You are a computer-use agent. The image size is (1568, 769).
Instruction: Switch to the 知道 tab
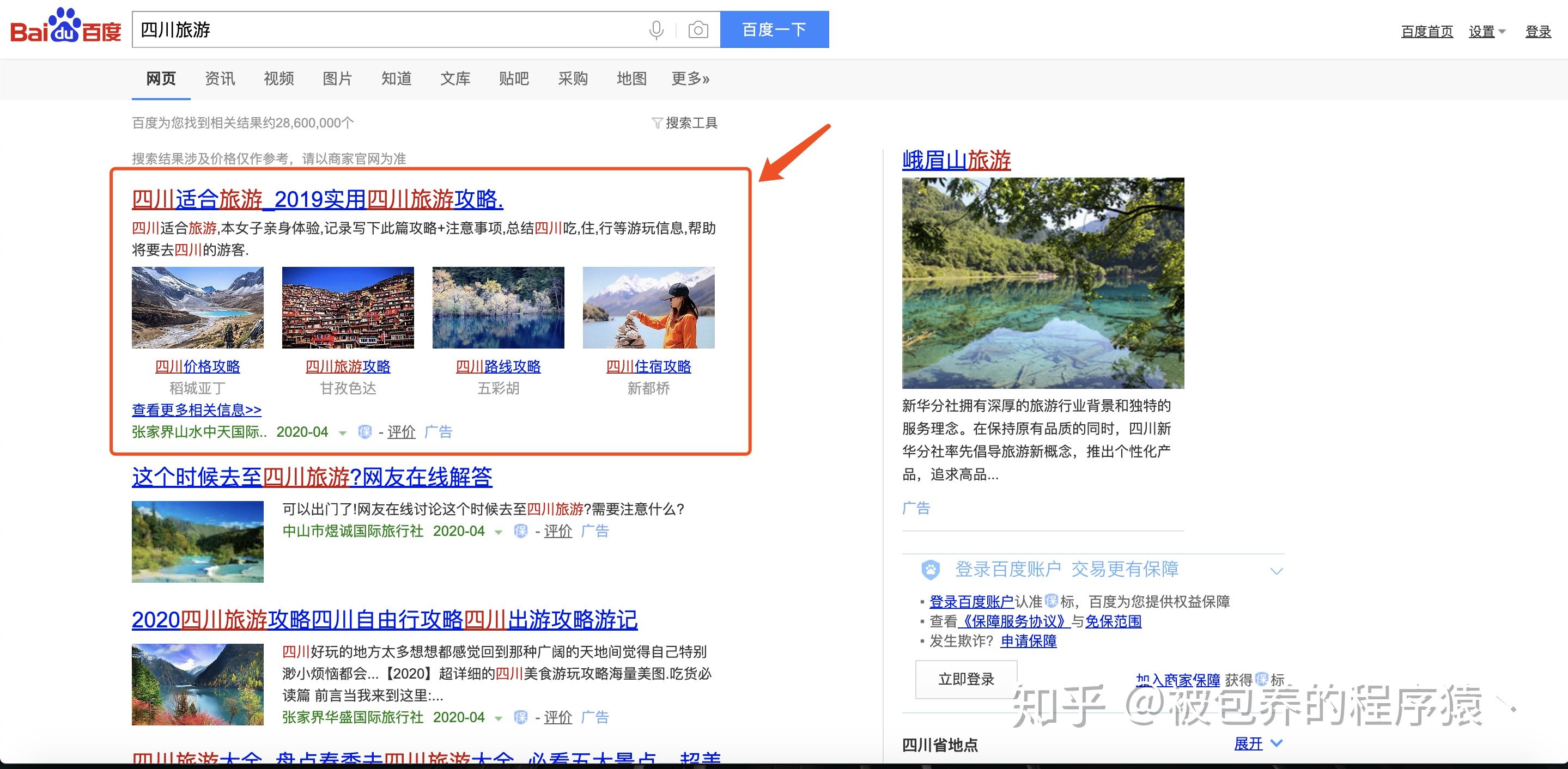(x=396, y=78)
